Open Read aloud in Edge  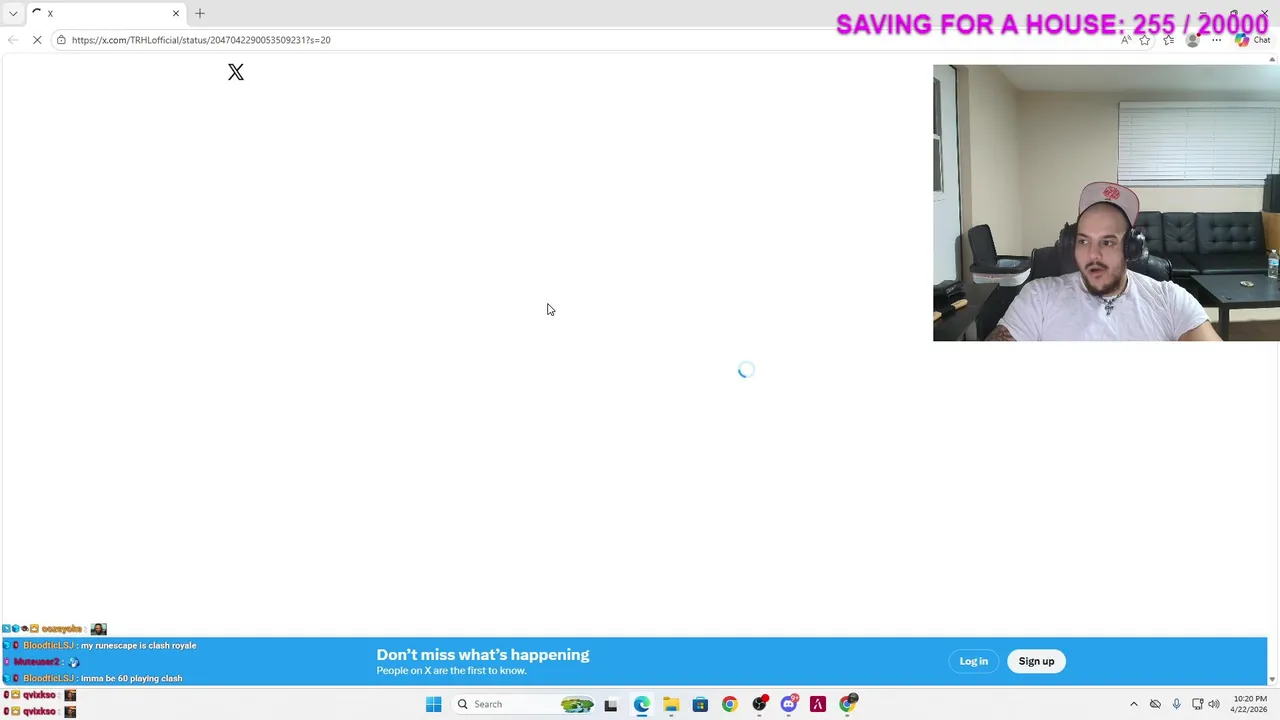(x=1126, y=40)
